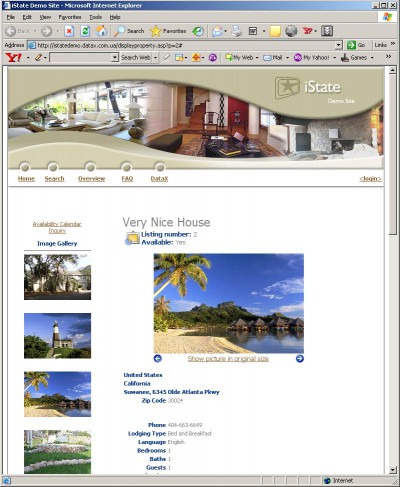400x487 pixels.
Task: Select the garden lawn thumbnail
Action: coord(57,452)
